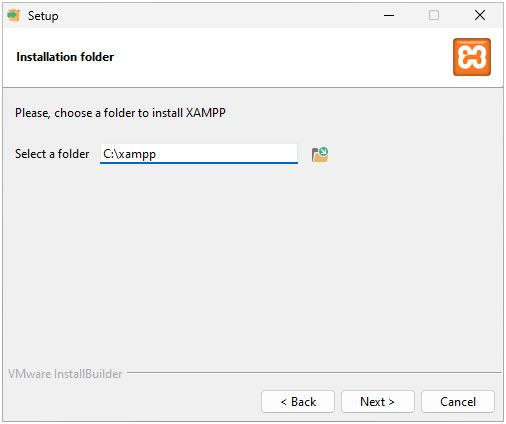Viewport: 506px width, 424px height.
Task: Close the Setup dialog with X
Action: tap(480, 15)
